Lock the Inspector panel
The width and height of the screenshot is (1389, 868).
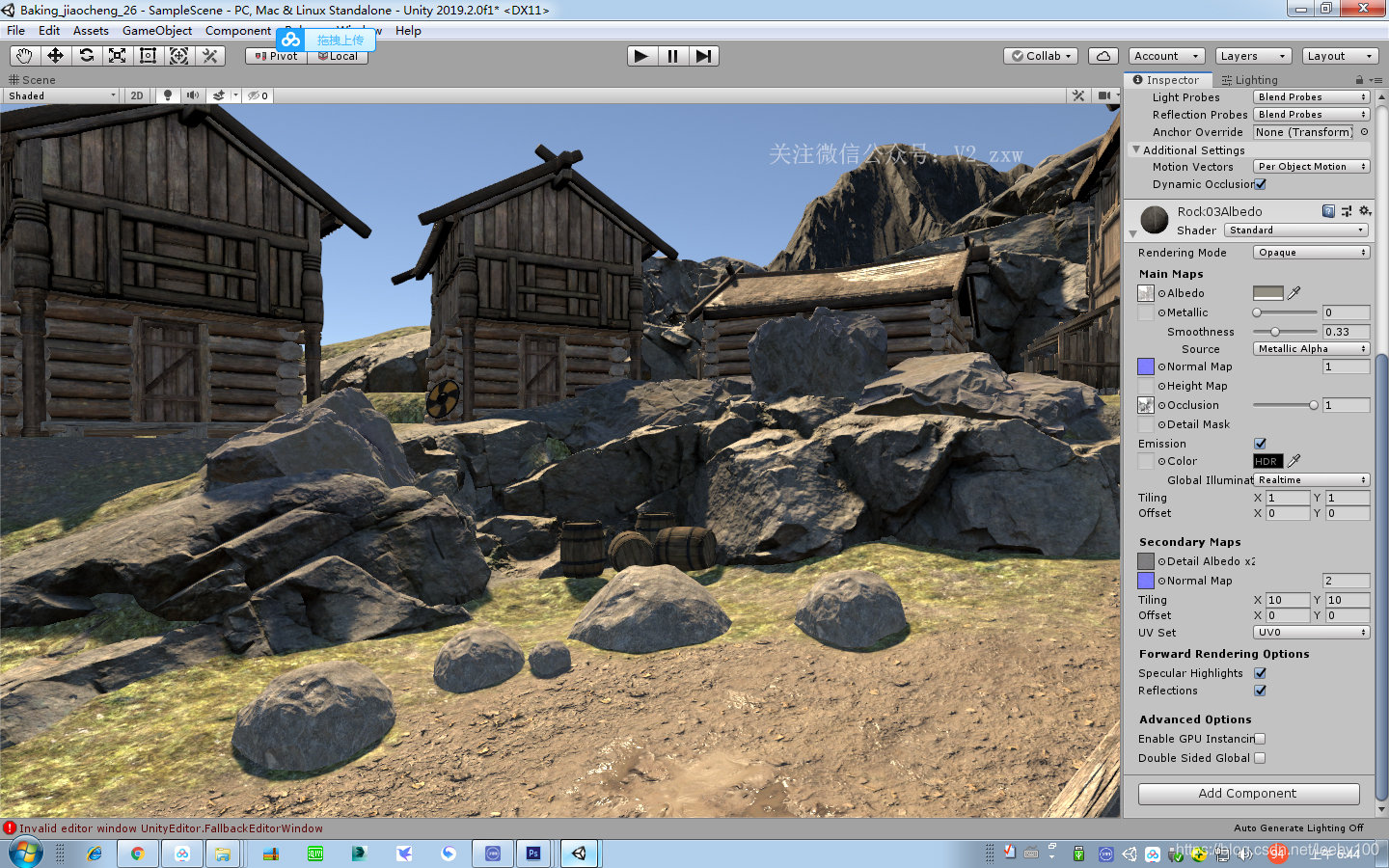1359,80
